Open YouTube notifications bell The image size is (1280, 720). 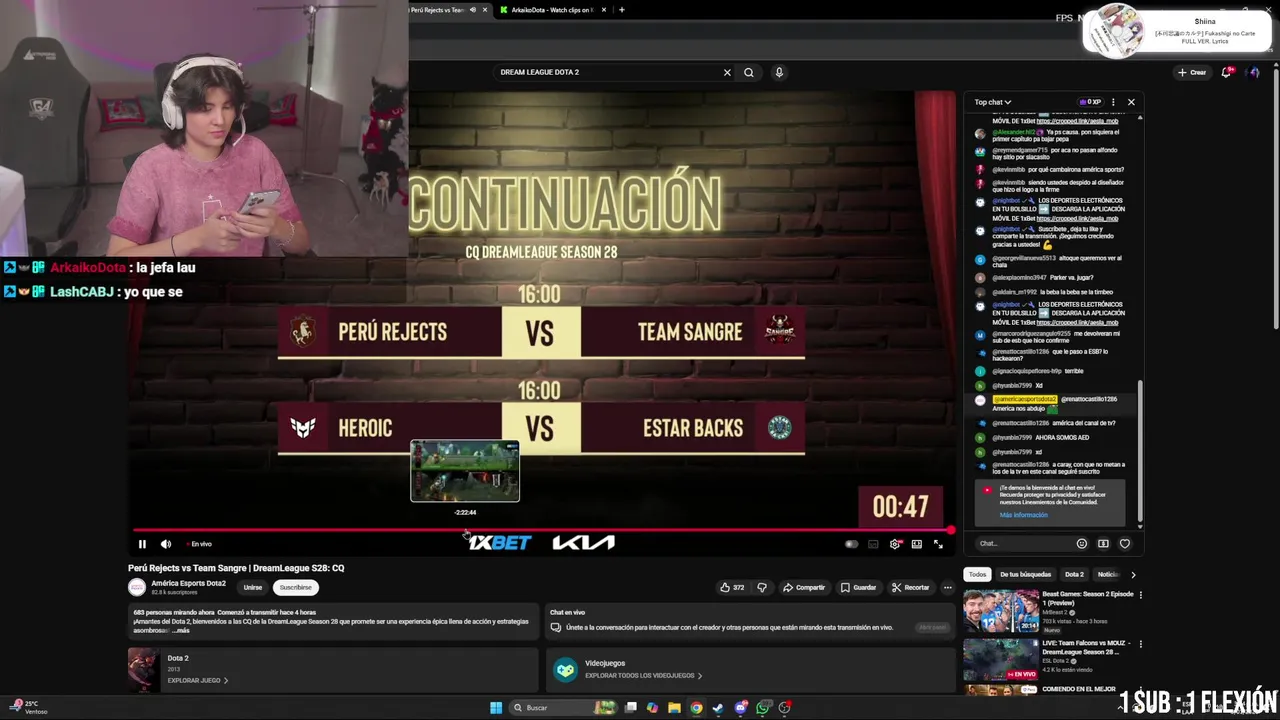(1227, 72)
